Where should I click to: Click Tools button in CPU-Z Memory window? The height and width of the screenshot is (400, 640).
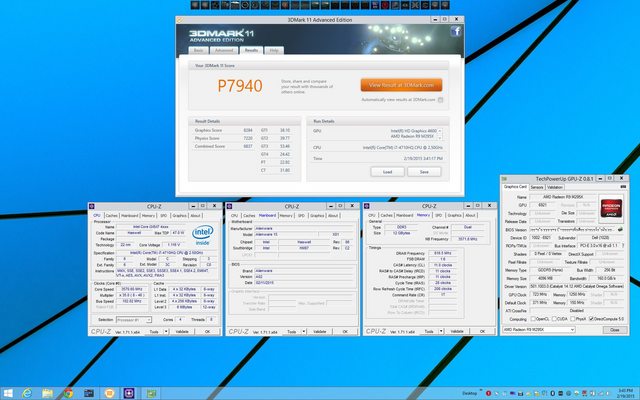click(429, 331)
